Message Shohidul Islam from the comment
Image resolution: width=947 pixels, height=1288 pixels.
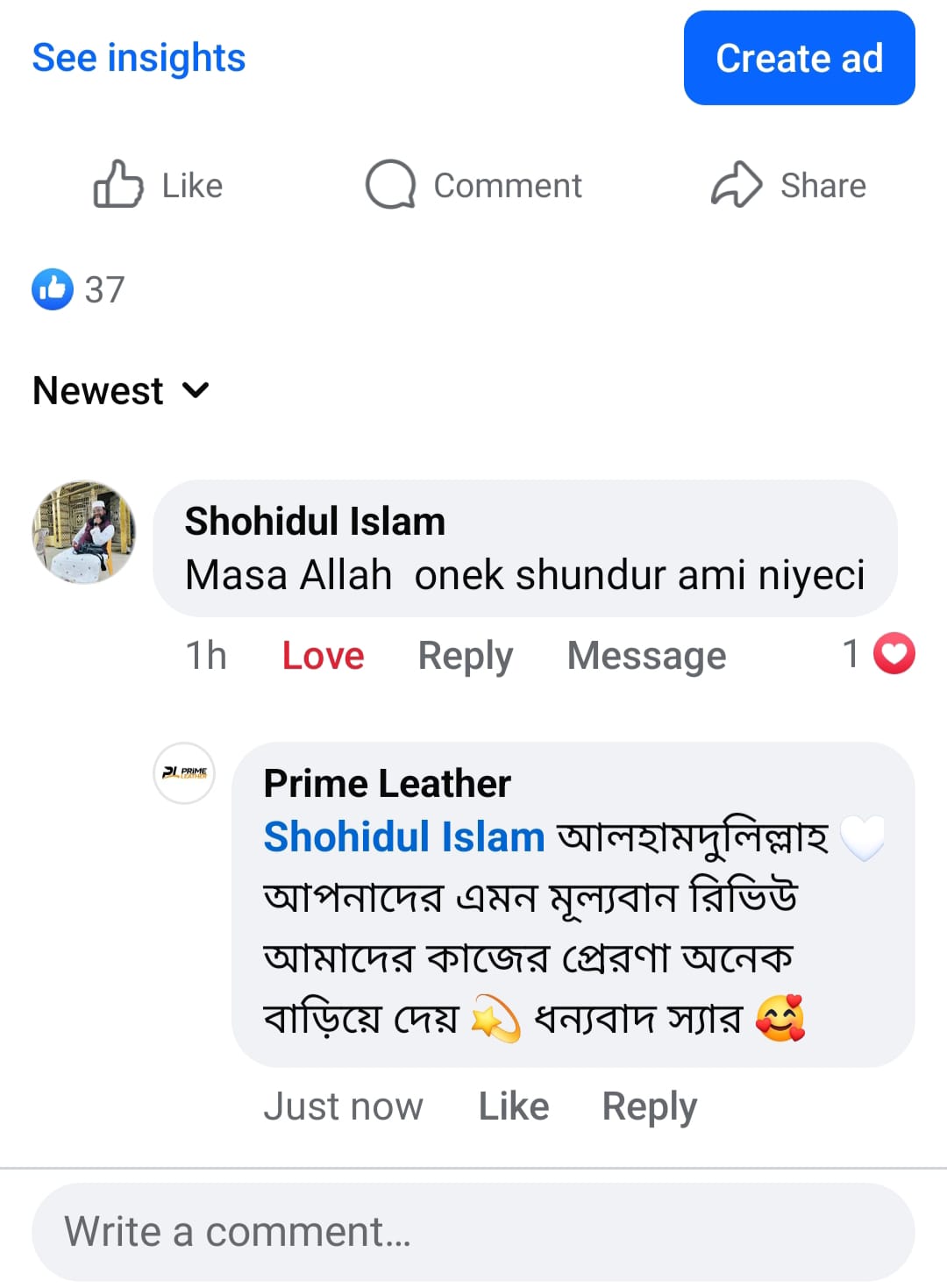pyautogui.click(x=646, y=656)
